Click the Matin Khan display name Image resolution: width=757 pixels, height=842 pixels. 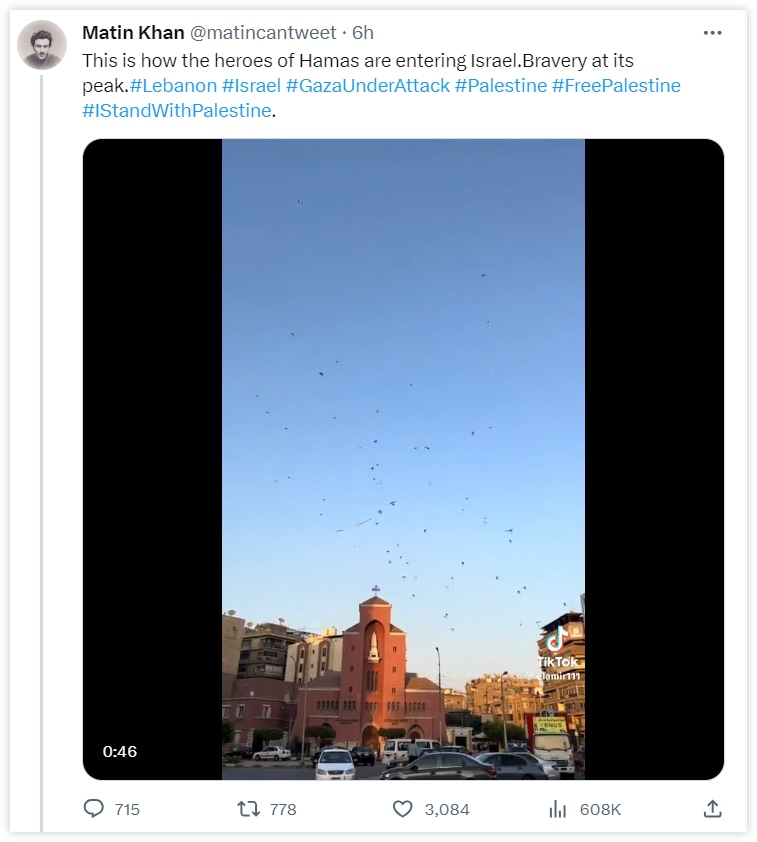tap(133, 33)
